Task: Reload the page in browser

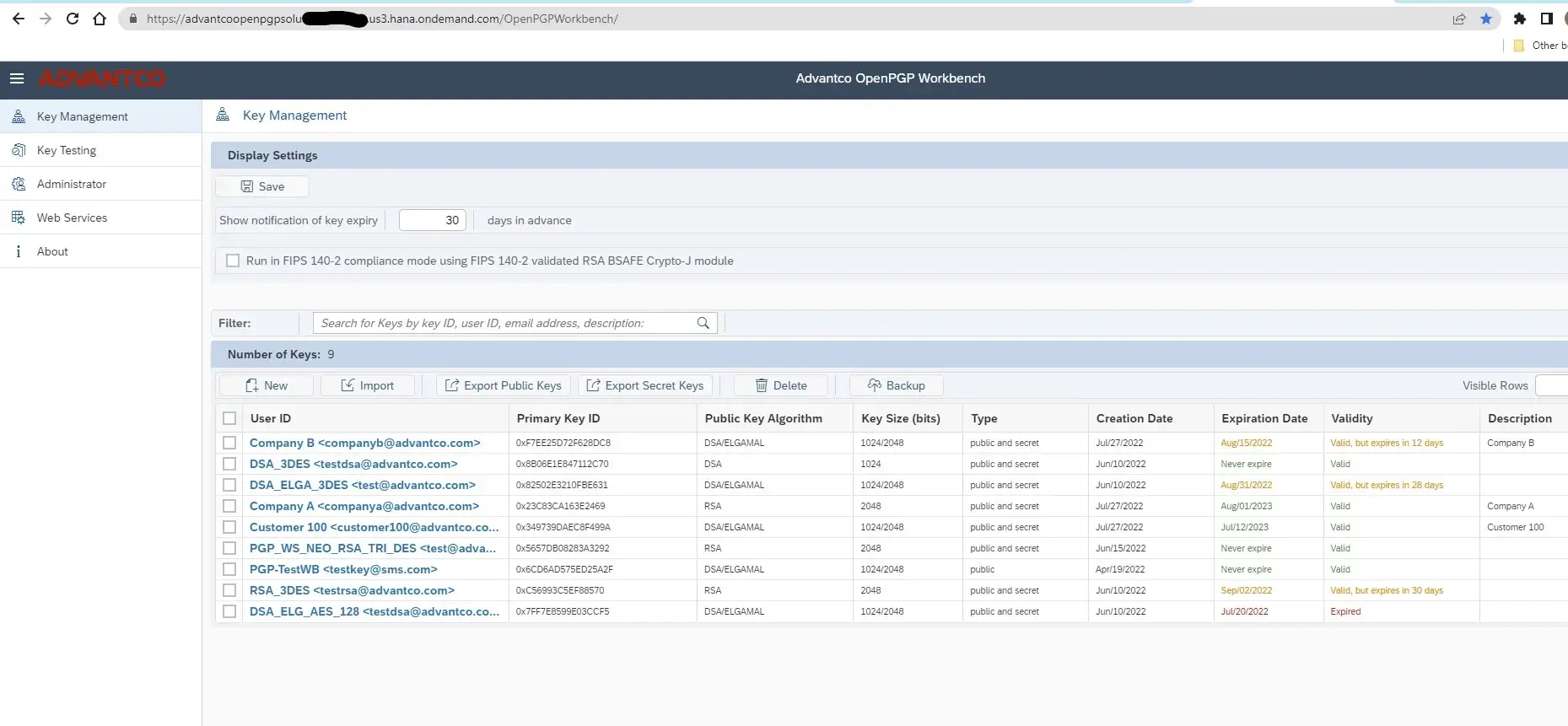Action: tap(73, 19)
